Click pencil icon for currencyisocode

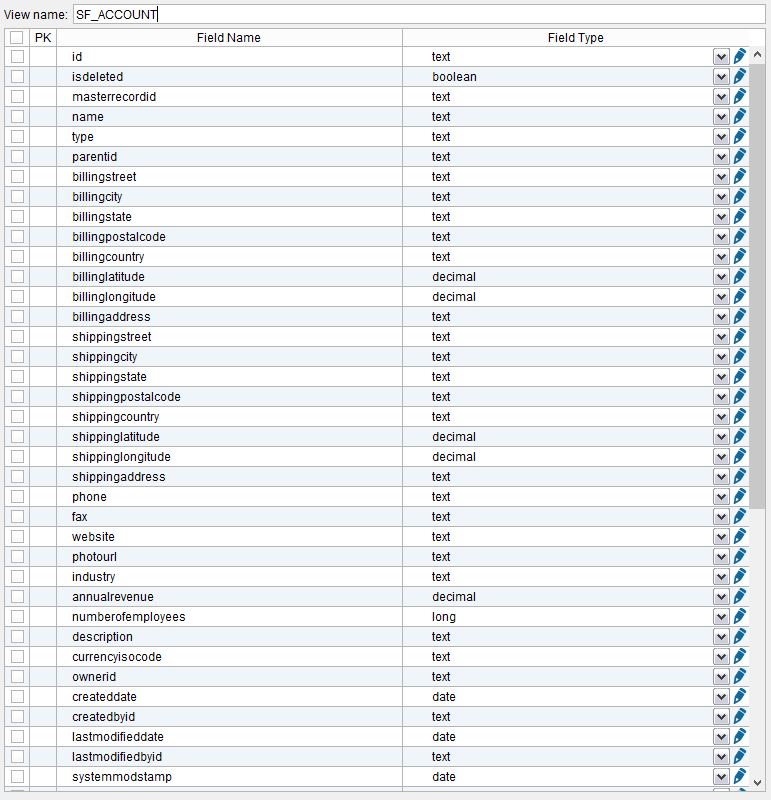(739, 656)
